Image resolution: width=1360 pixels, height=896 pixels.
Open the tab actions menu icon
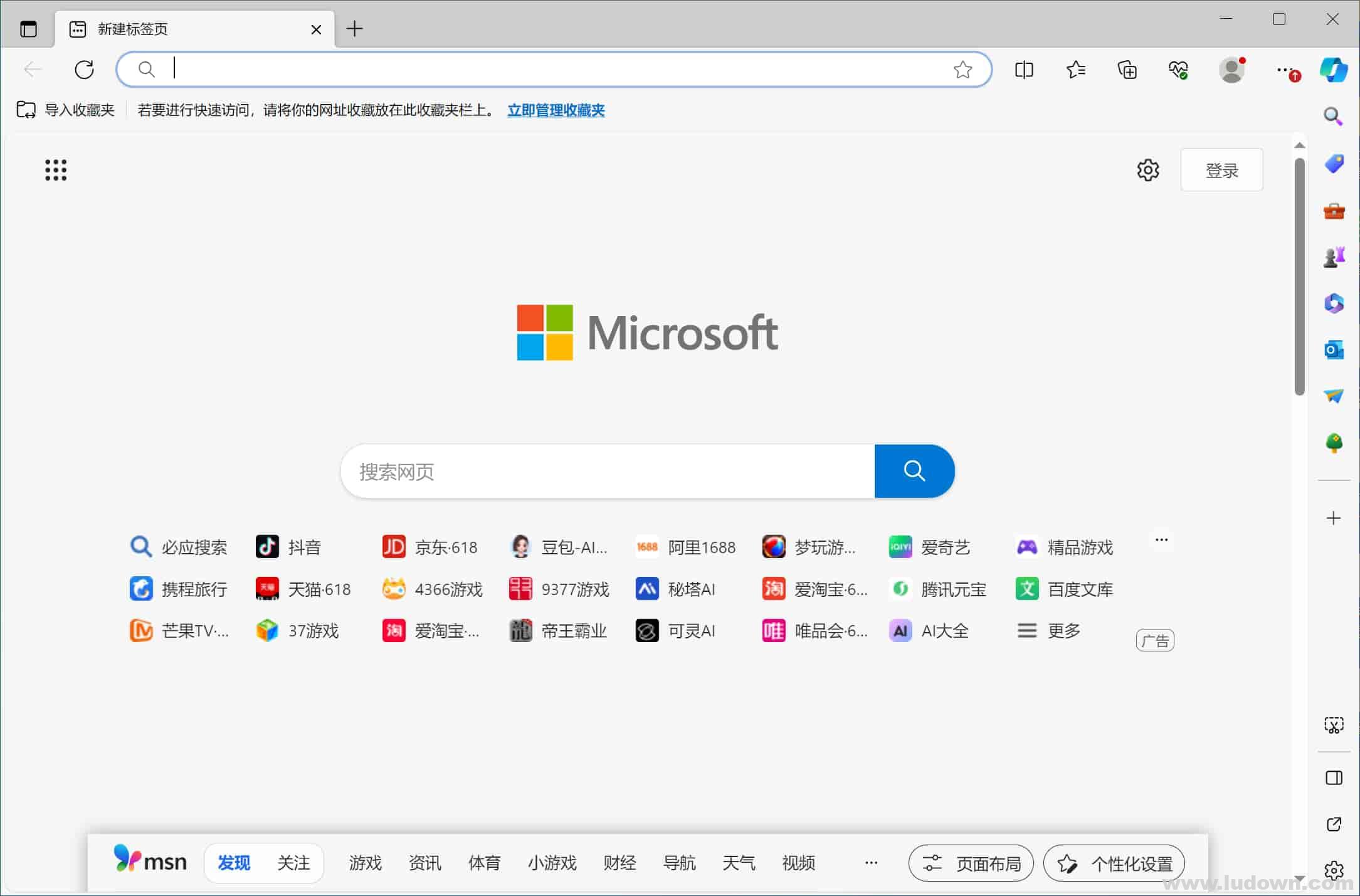pyautogui.click(x=28, y=29)
